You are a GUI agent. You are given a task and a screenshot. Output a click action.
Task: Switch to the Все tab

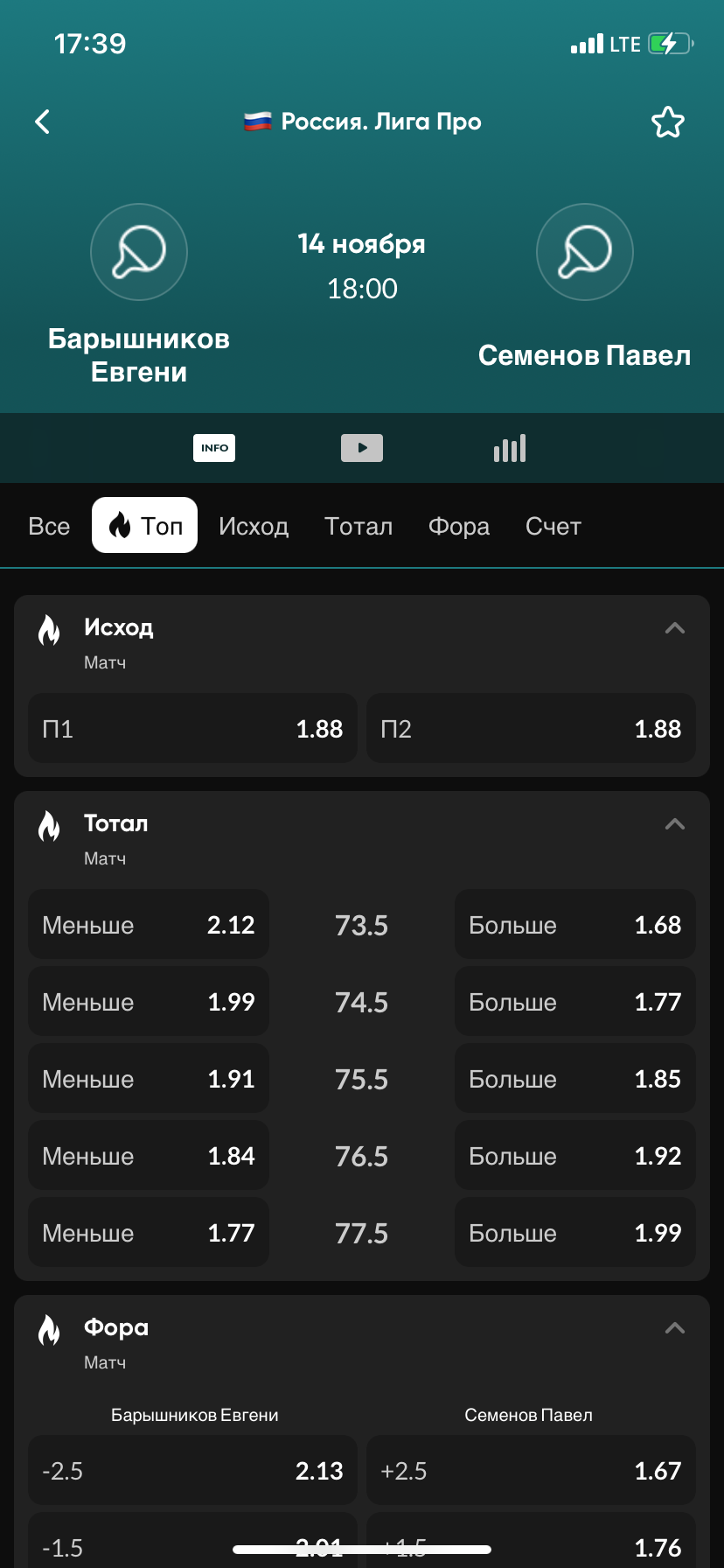tap(49, 526)
